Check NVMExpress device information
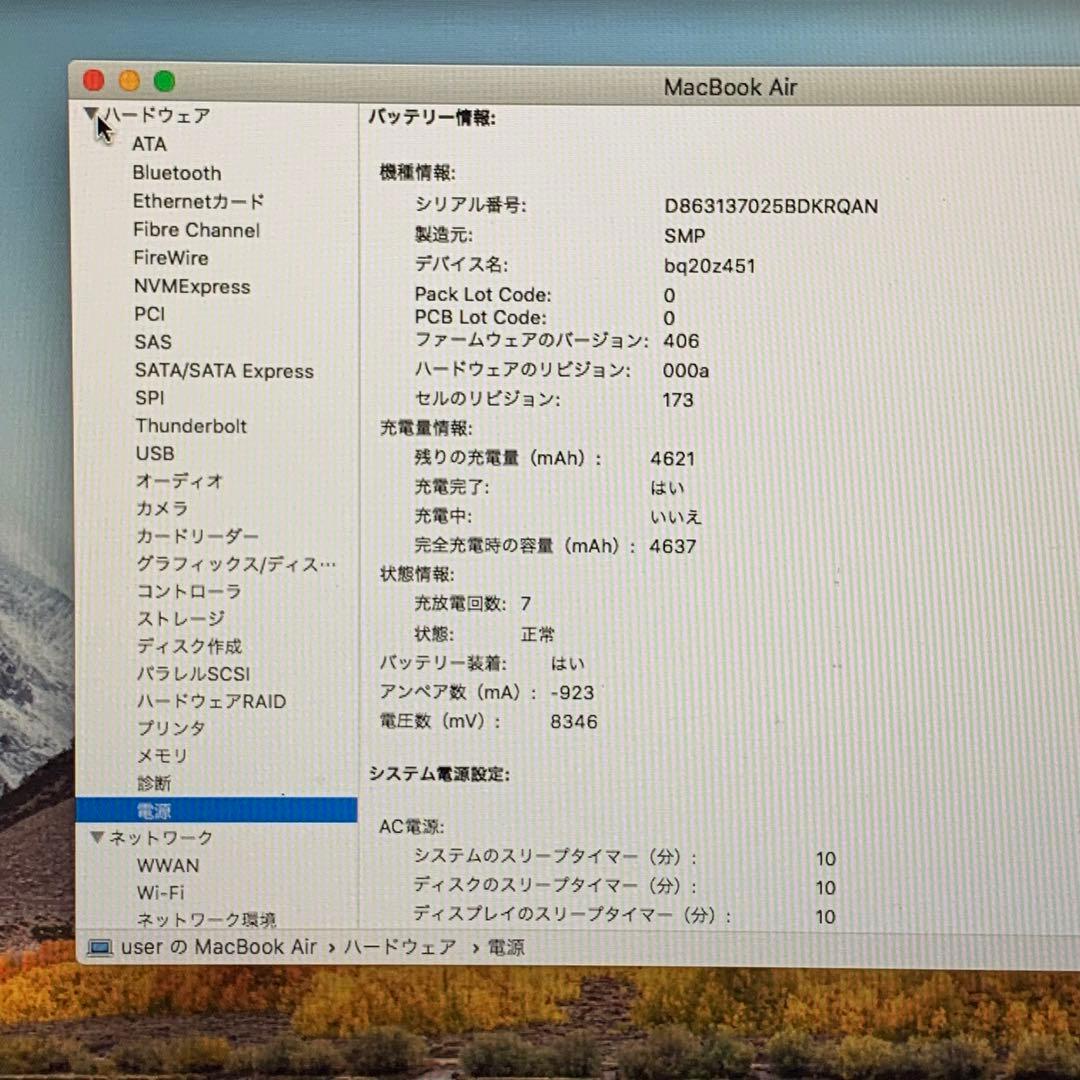The width and height of the screenshot is (1080, 1080). (193, 287)
